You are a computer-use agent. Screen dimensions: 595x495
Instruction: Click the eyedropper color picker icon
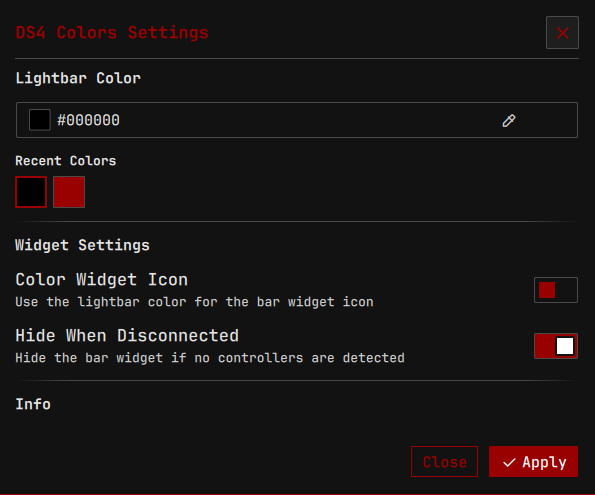point(509,120)
